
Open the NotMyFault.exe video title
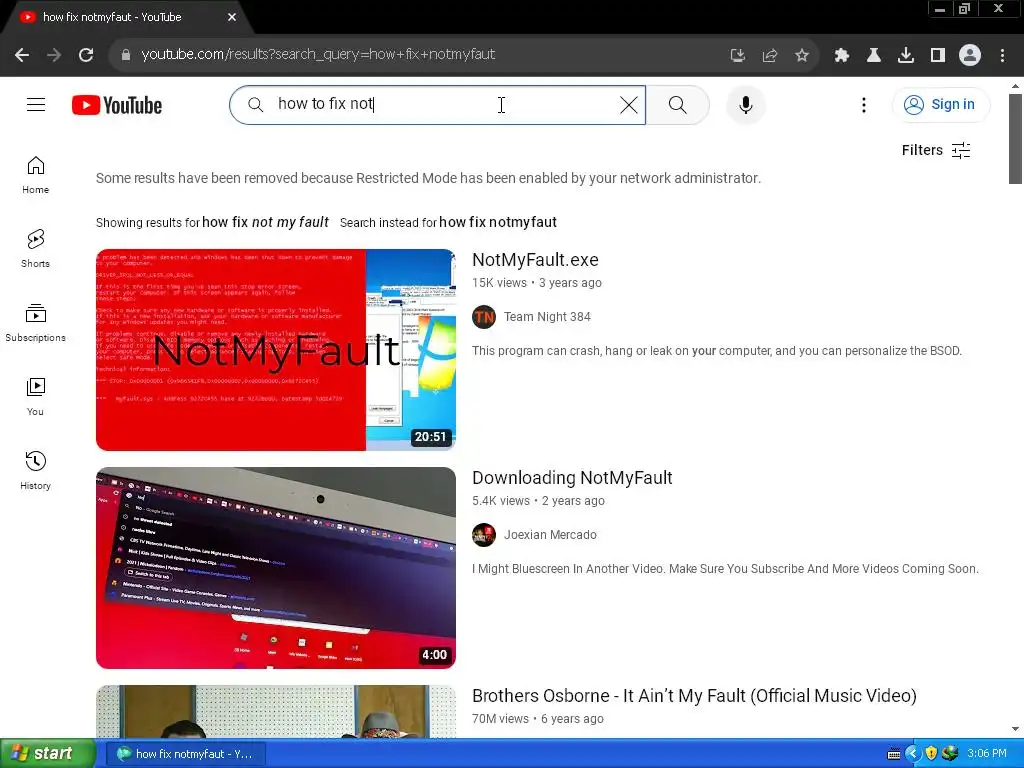(x=535, y=260)
